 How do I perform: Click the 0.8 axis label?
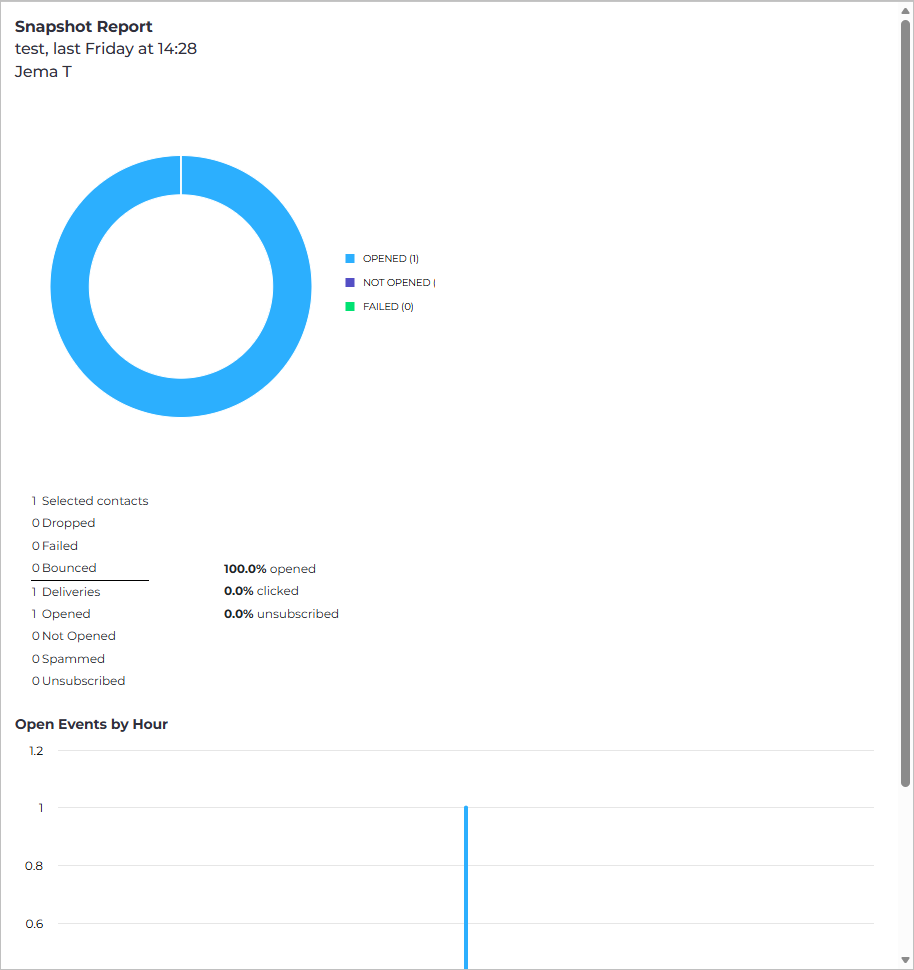(34, 866)
